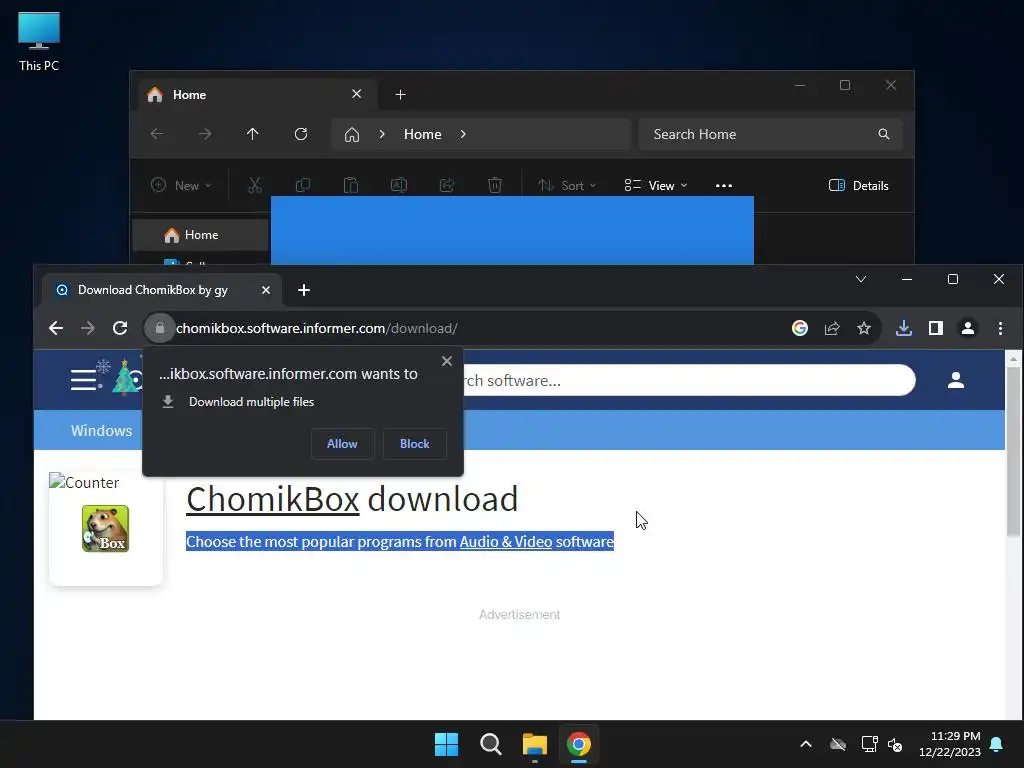
Task: Open File Explorer from the taskbar
Action: pyautogui.click(x=534, y=744)
